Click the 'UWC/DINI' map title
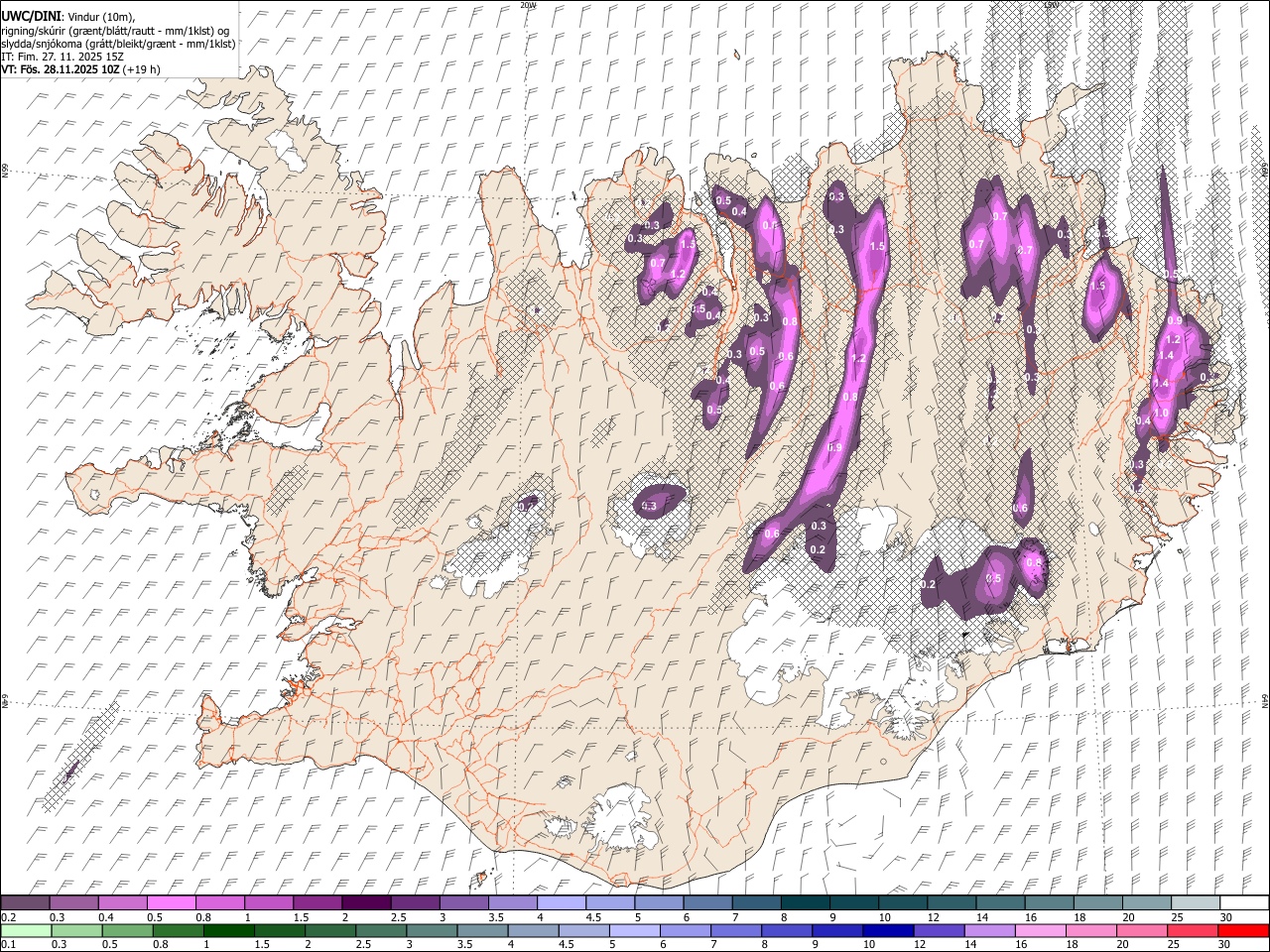 [x=31, y=16]
